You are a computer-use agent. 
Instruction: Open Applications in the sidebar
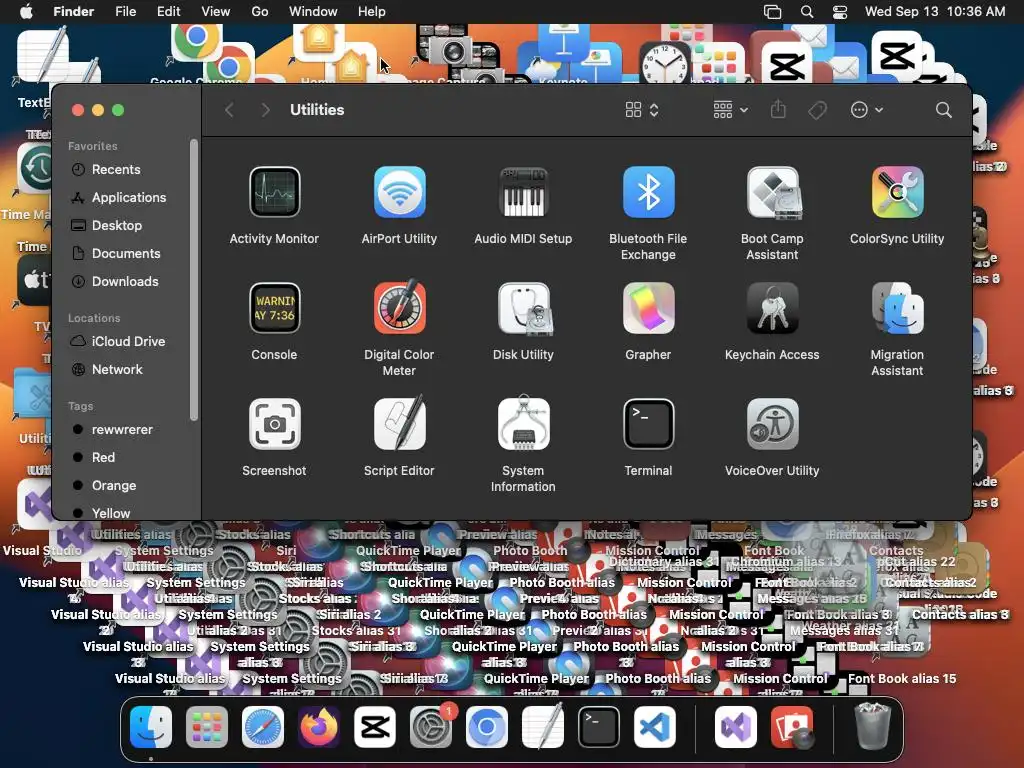[x=127, y=197]
